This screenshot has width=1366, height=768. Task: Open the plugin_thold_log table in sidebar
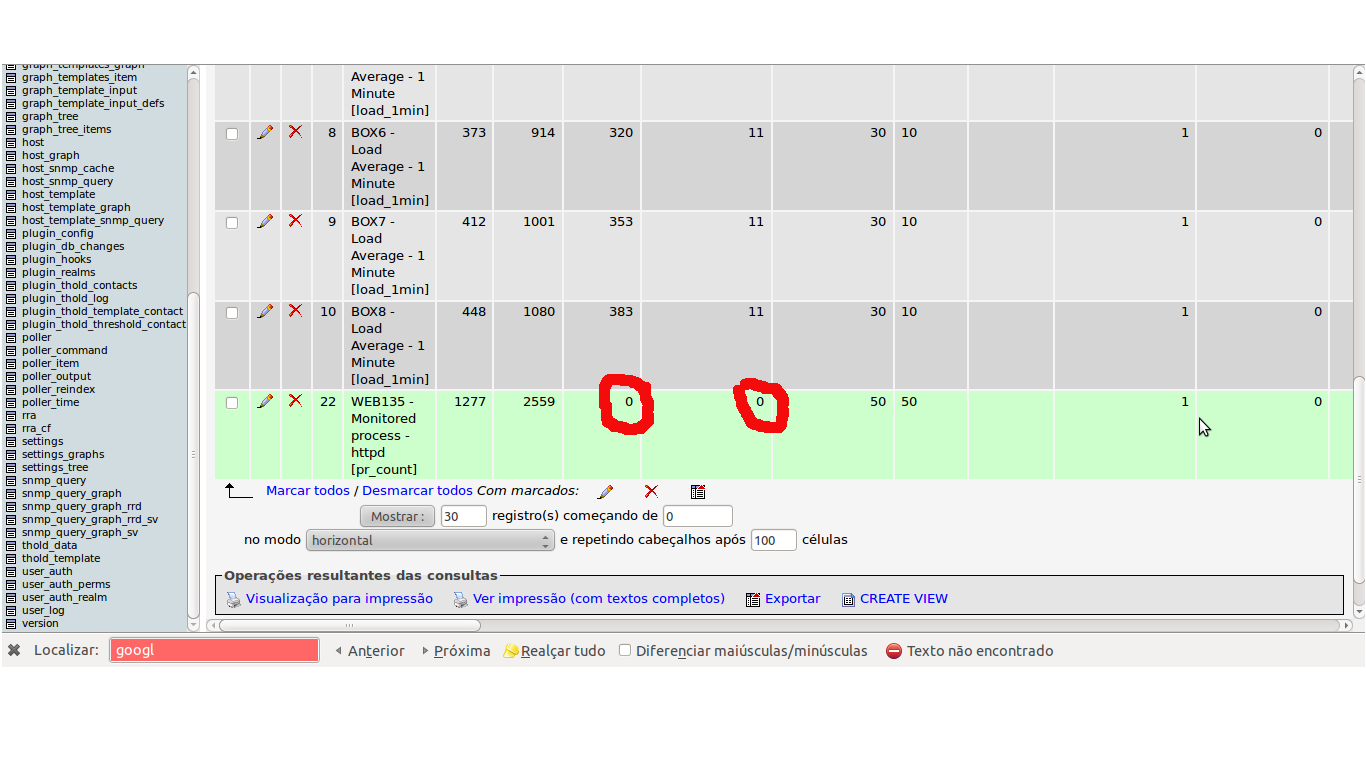click(65, 298)
